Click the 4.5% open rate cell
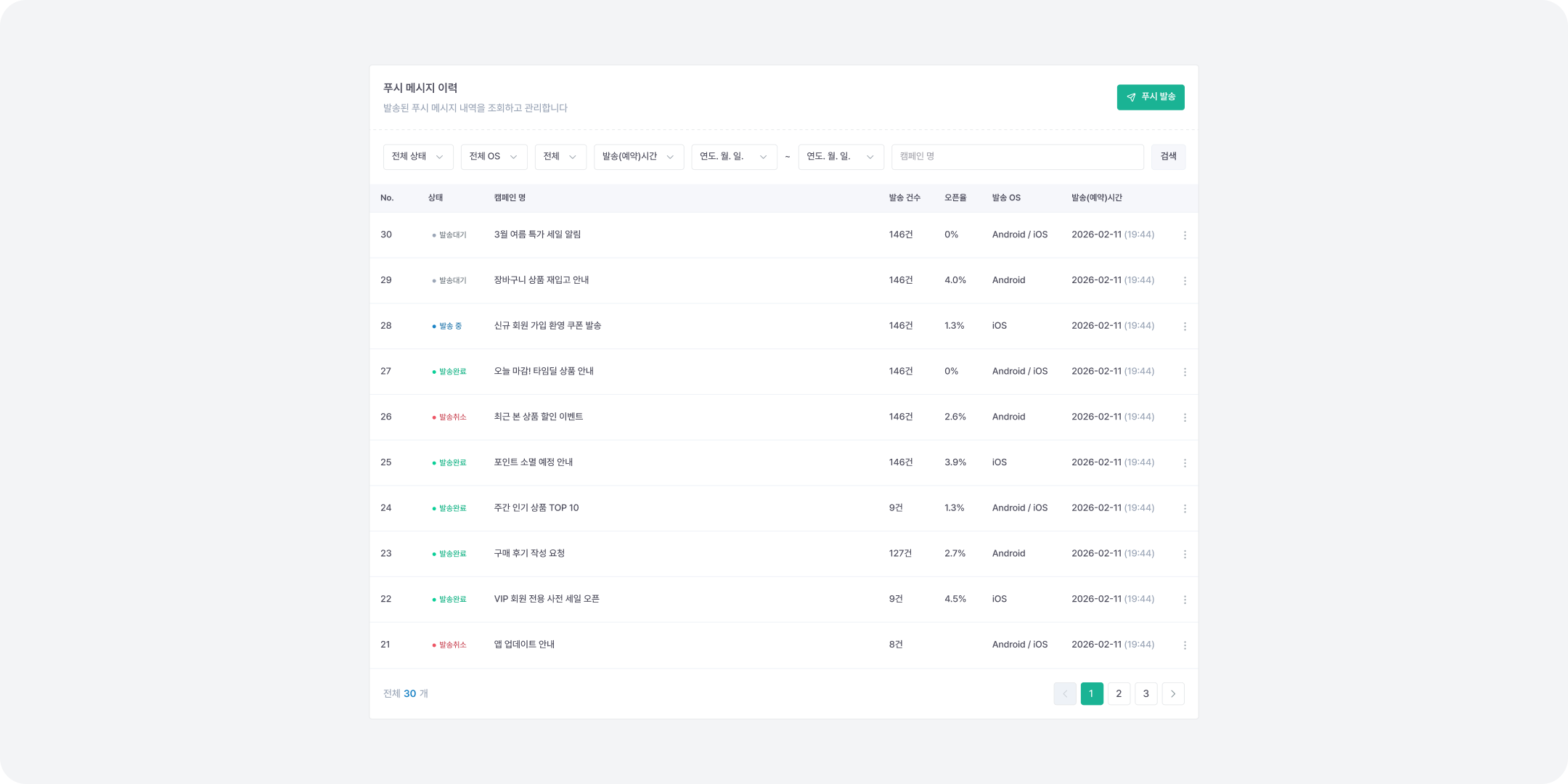1568x784 pixels. coord(955,599)
